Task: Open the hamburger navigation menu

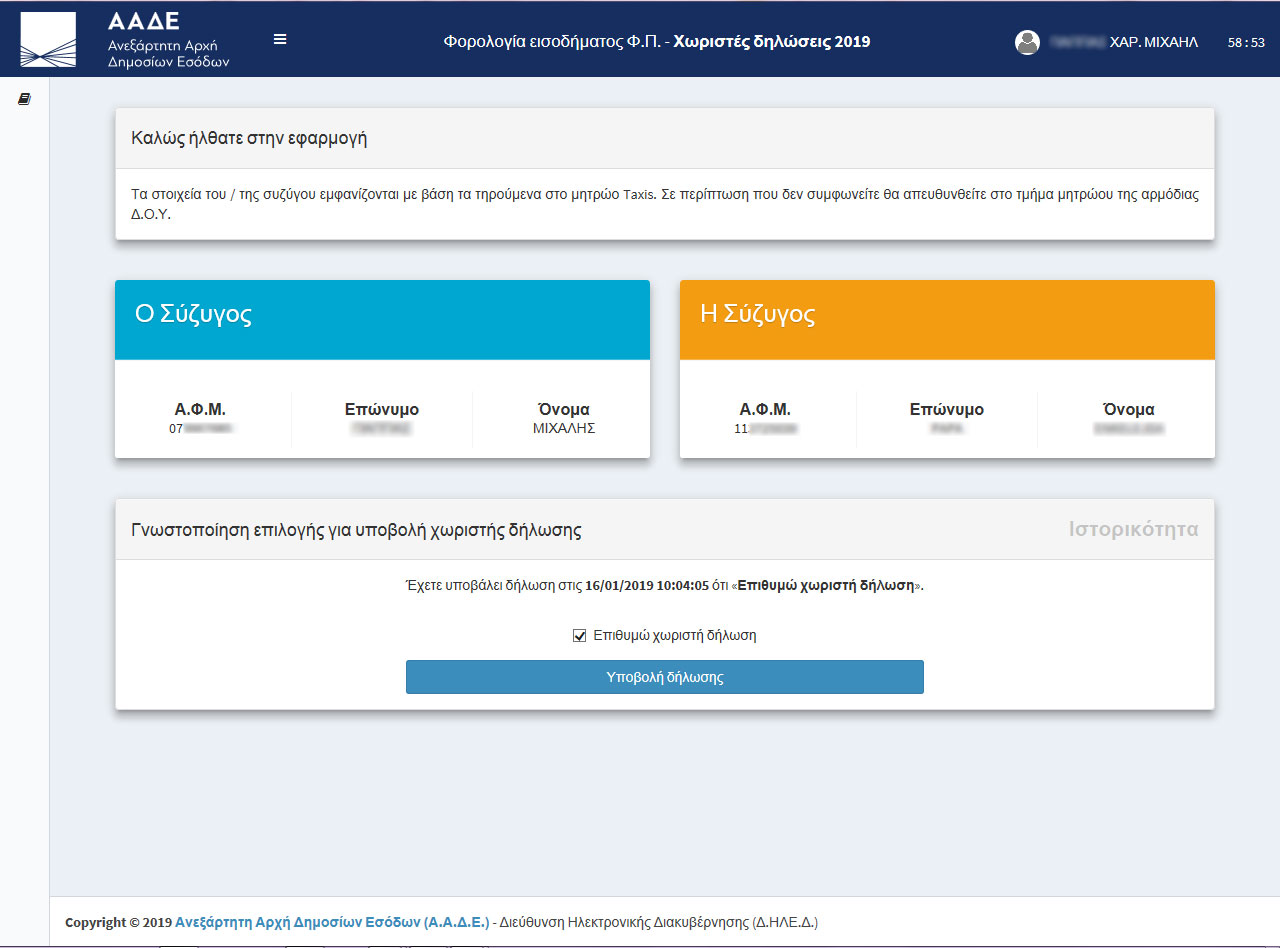Action: pyautogui.click(x=280, y=40)
